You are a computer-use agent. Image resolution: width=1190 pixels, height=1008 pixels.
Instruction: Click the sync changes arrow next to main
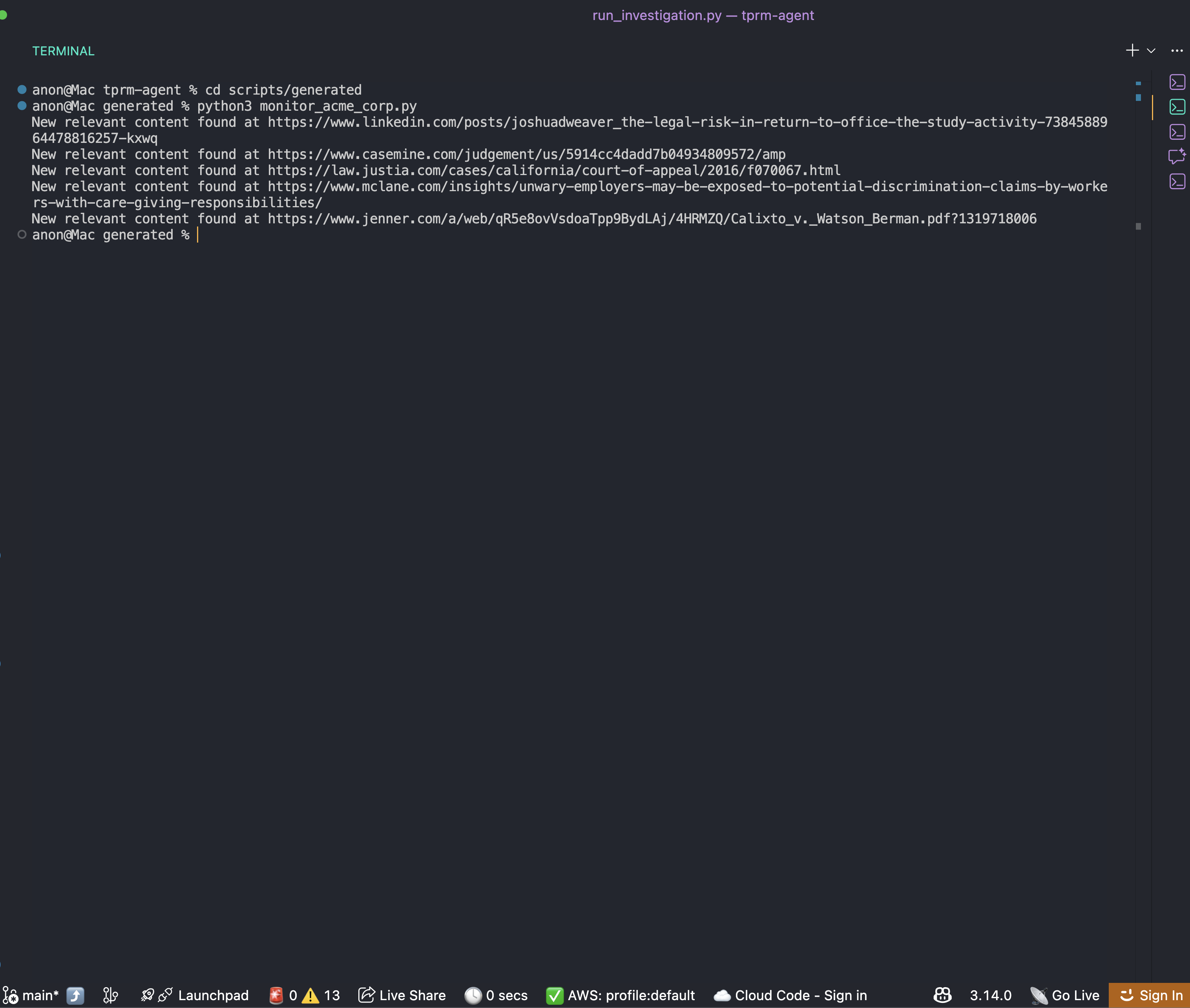[75, 995]
